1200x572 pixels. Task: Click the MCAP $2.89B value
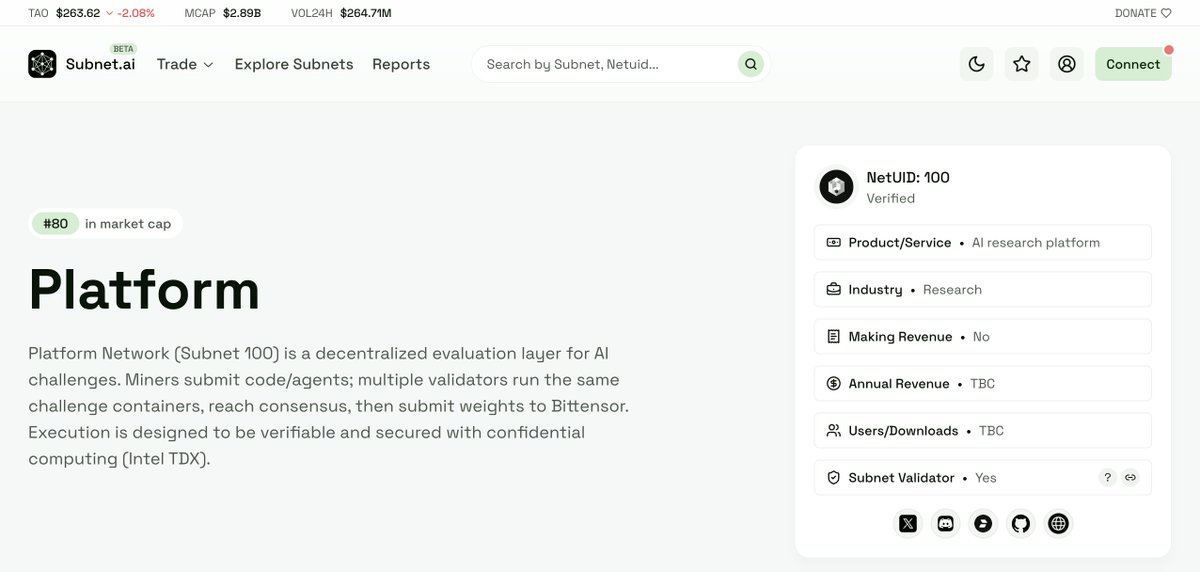[242, 13]
